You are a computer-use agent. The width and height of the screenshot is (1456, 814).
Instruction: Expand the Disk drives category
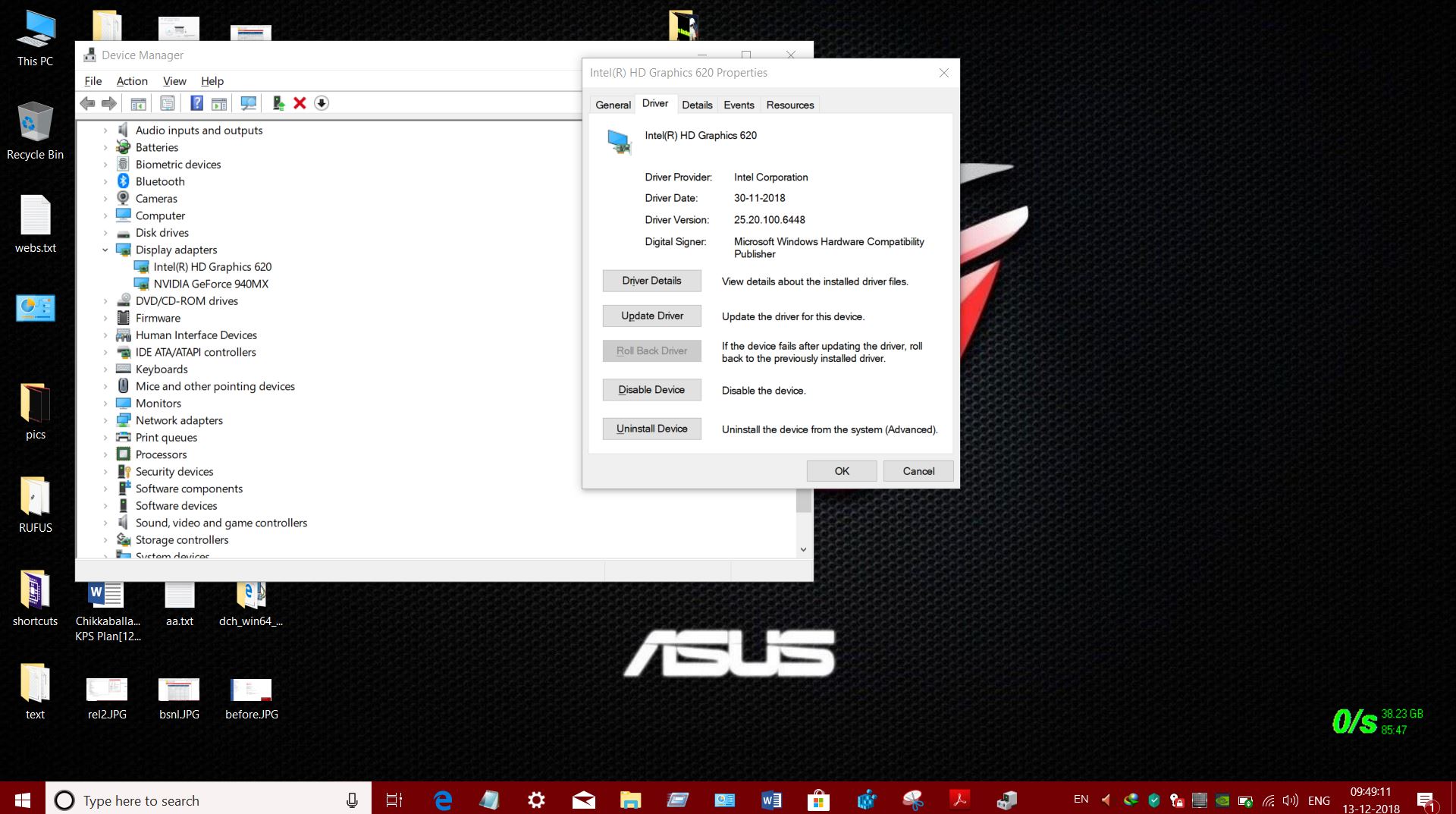tap(105, 233)
